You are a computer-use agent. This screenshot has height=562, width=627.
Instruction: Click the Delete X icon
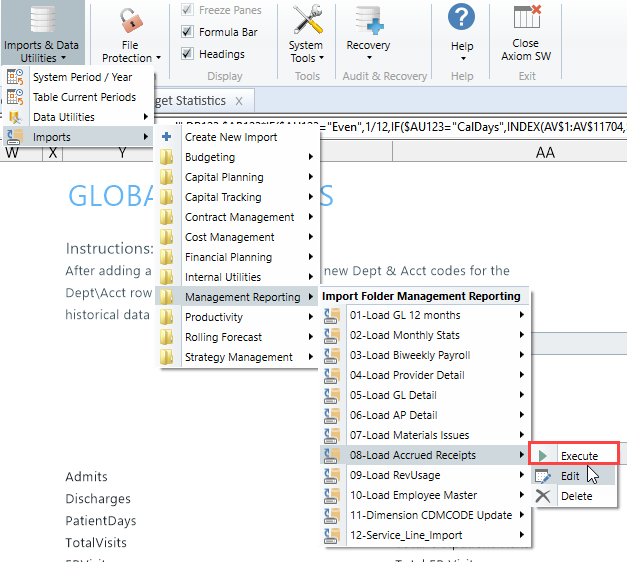(x=543, y=496)
